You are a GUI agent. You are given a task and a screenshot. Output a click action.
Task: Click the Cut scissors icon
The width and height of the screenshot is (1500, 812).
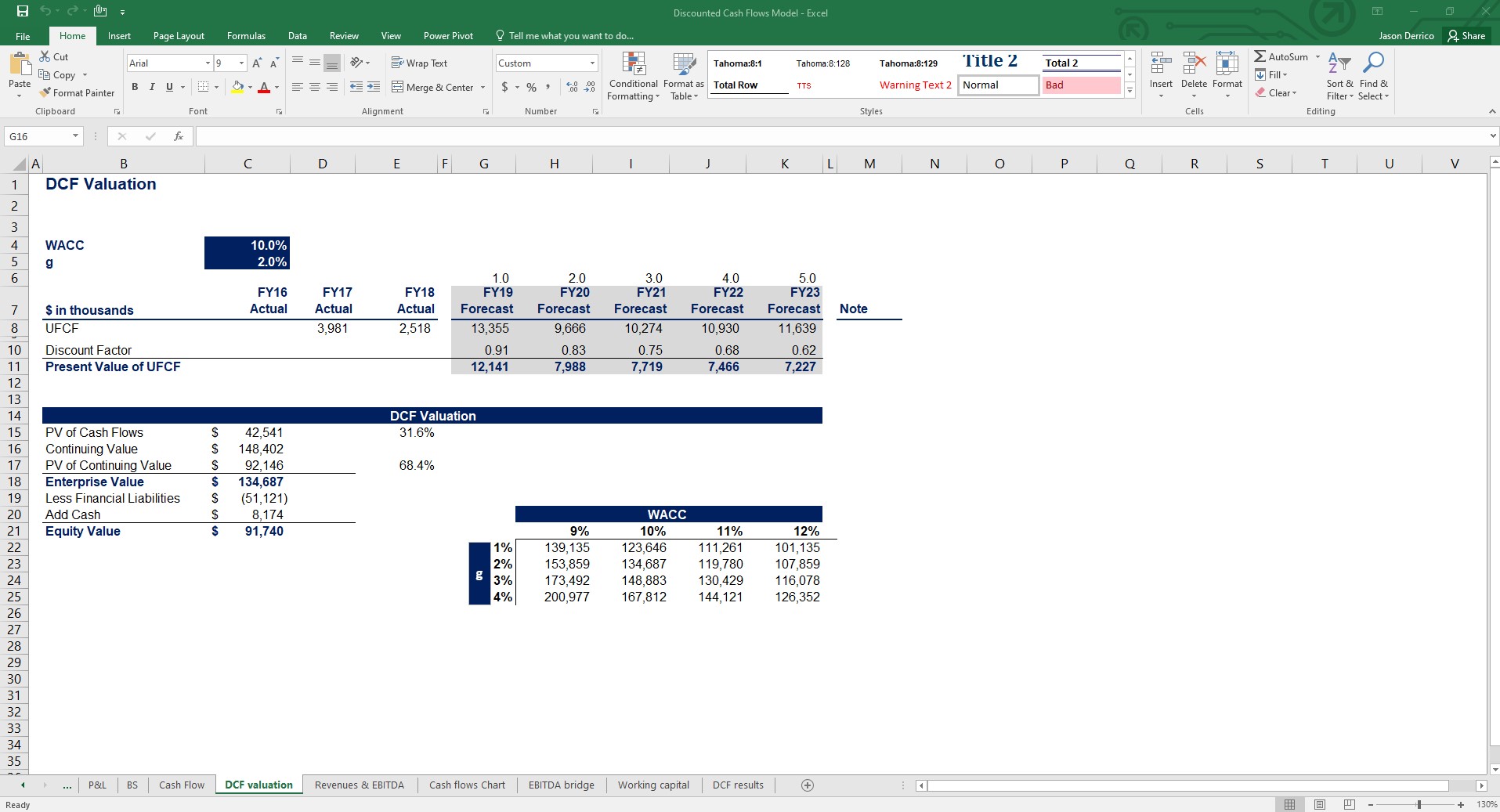tap(45, 57)
